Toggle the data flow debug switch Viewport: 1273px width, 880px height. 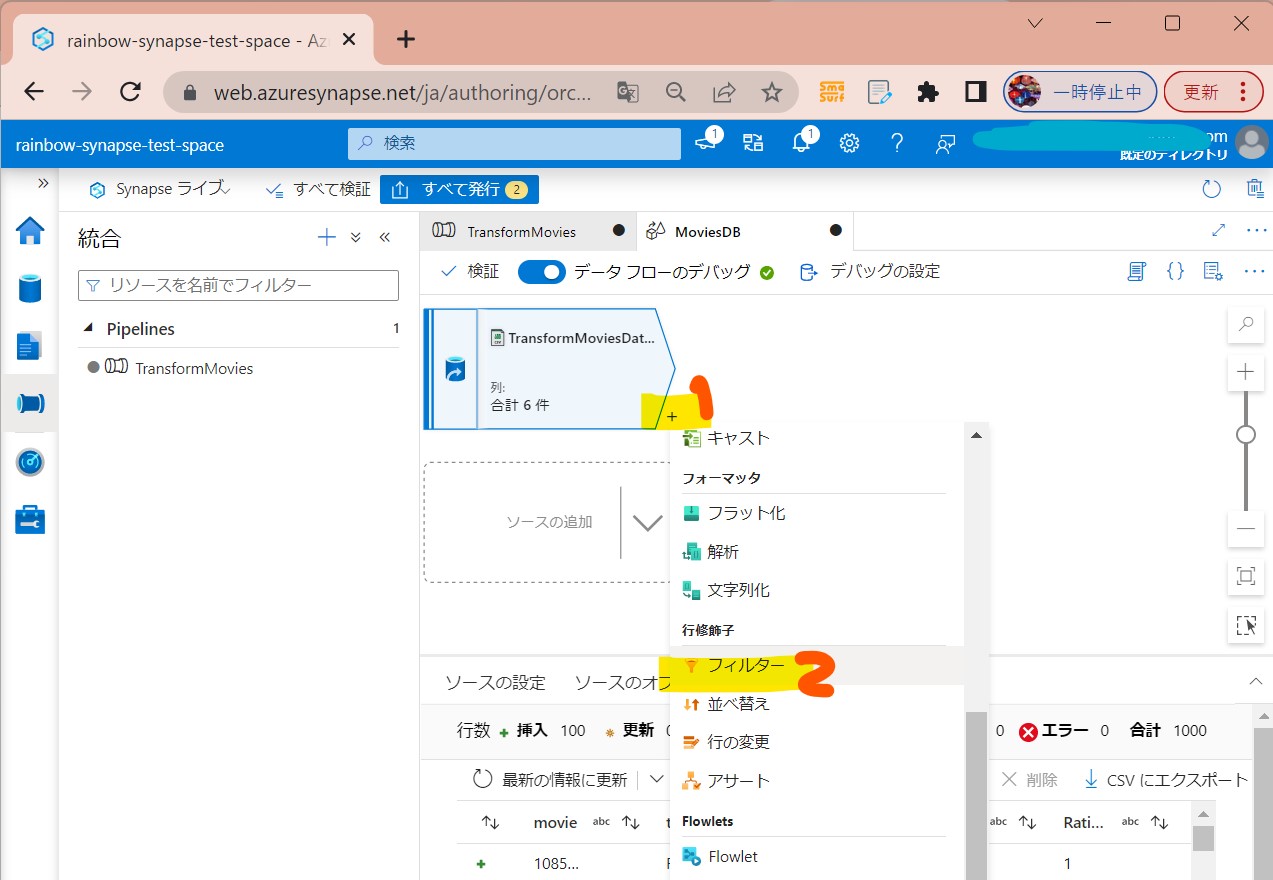click(x=542, y=271)
